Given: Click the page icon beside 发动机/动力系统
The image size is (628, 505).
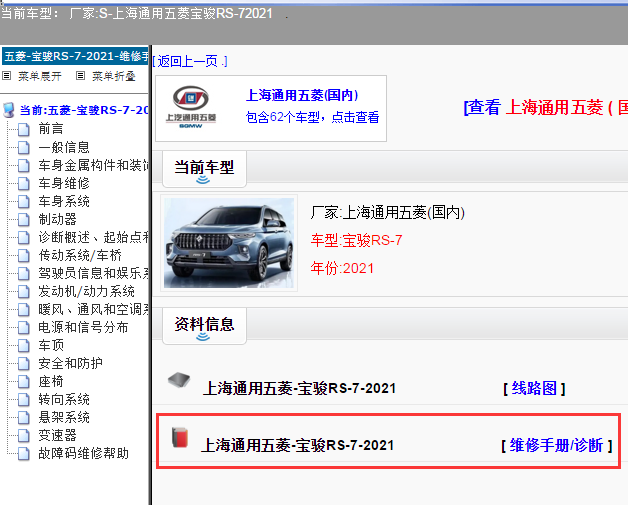Looking at the screenshot, I should point(24,292).
